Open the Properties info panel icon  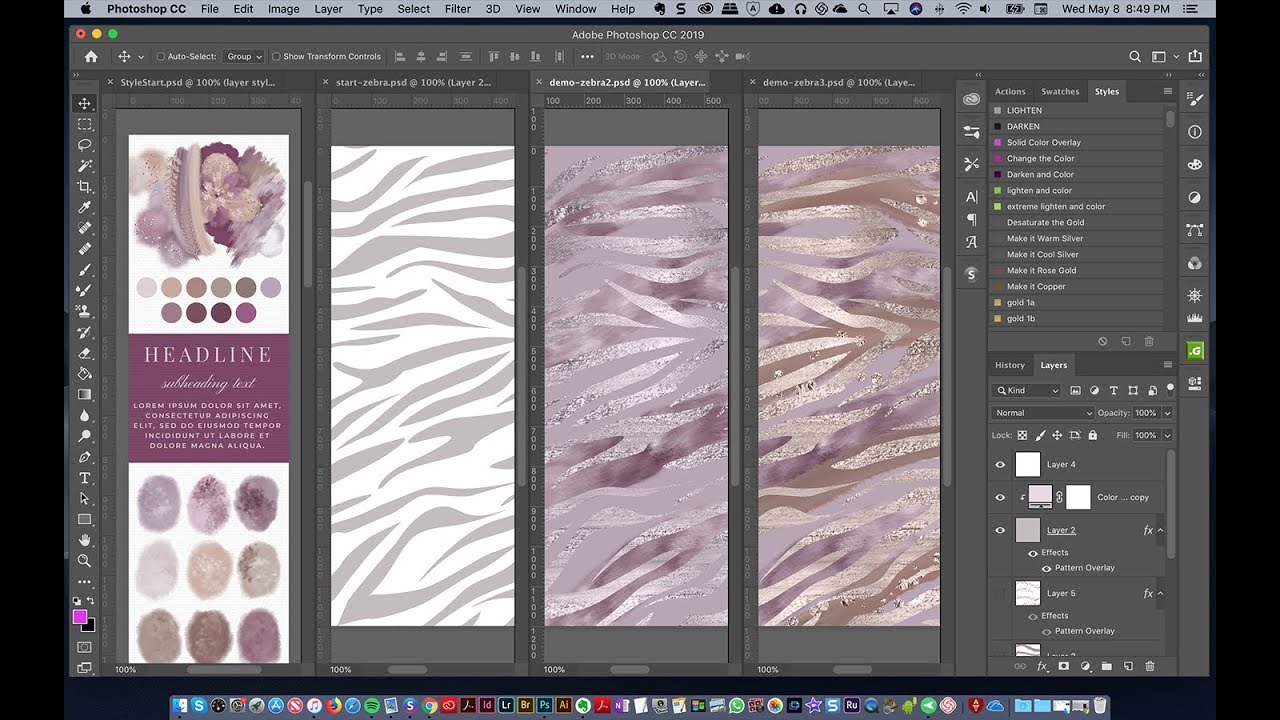(x=1194, y=132)
